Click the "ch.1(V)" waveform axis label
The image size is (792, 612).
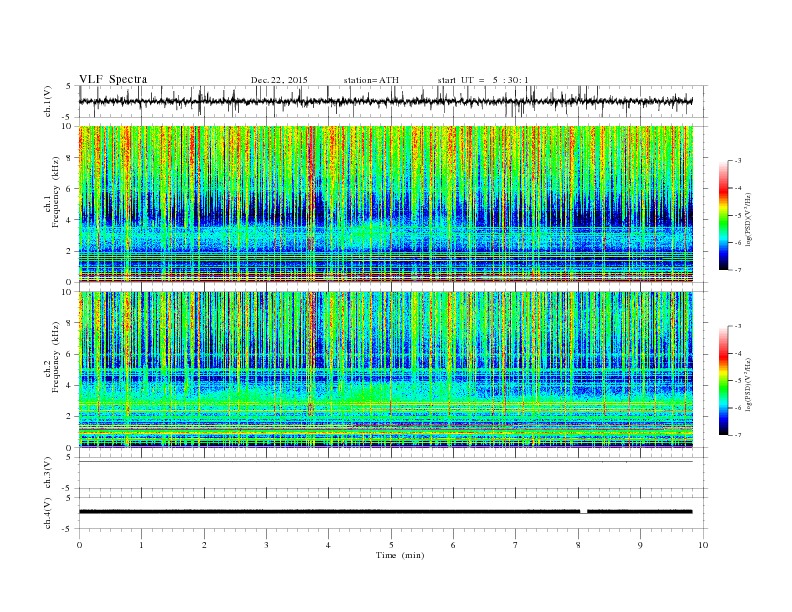pyautogui.click(x=48, y=101)
